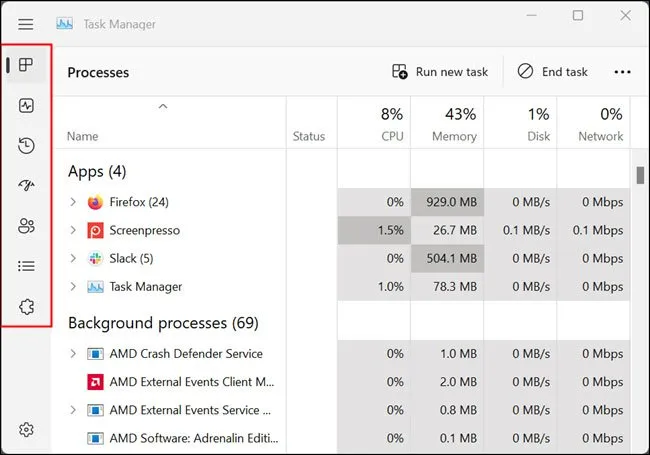Select the Firefox (24) row name
650x455 pixels.
139,202
